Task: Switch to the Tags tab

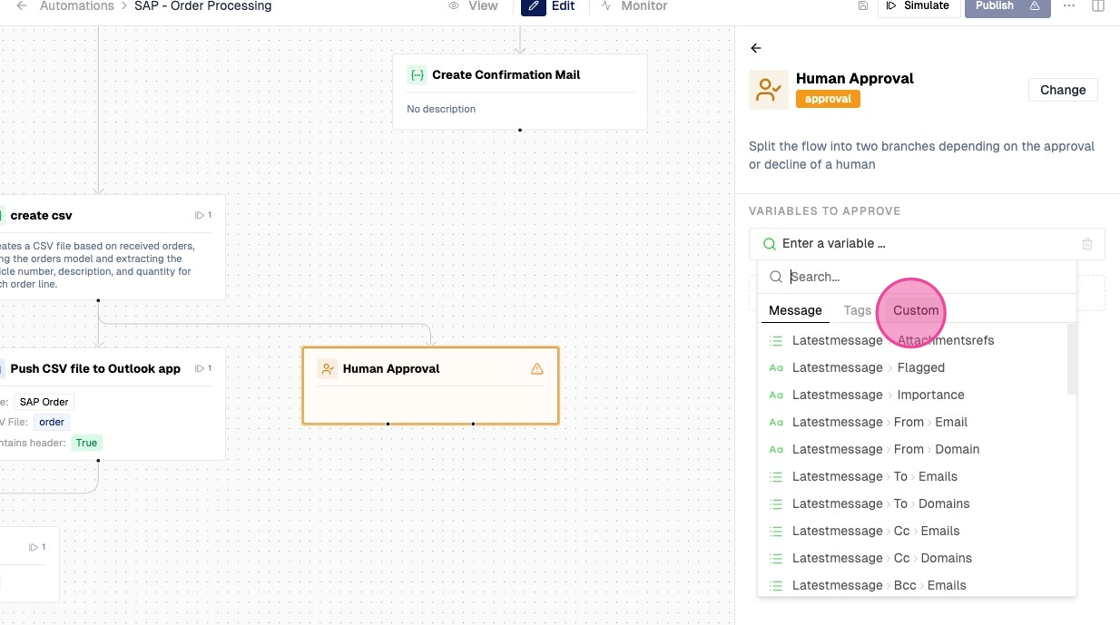Action: (857, 310)
